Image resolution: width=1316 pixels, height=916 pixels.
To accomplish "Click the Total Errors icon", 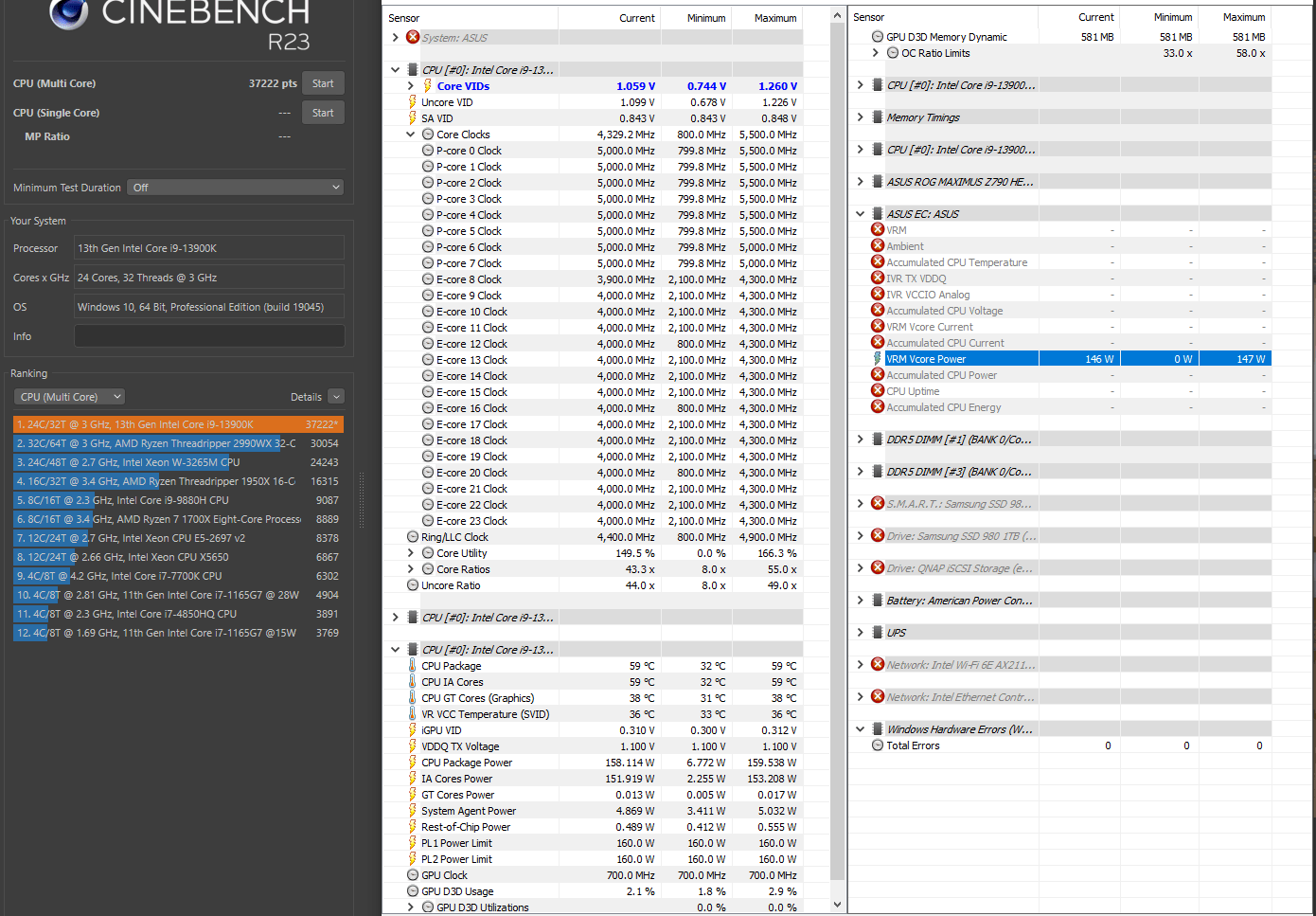I will pos(878,745).
